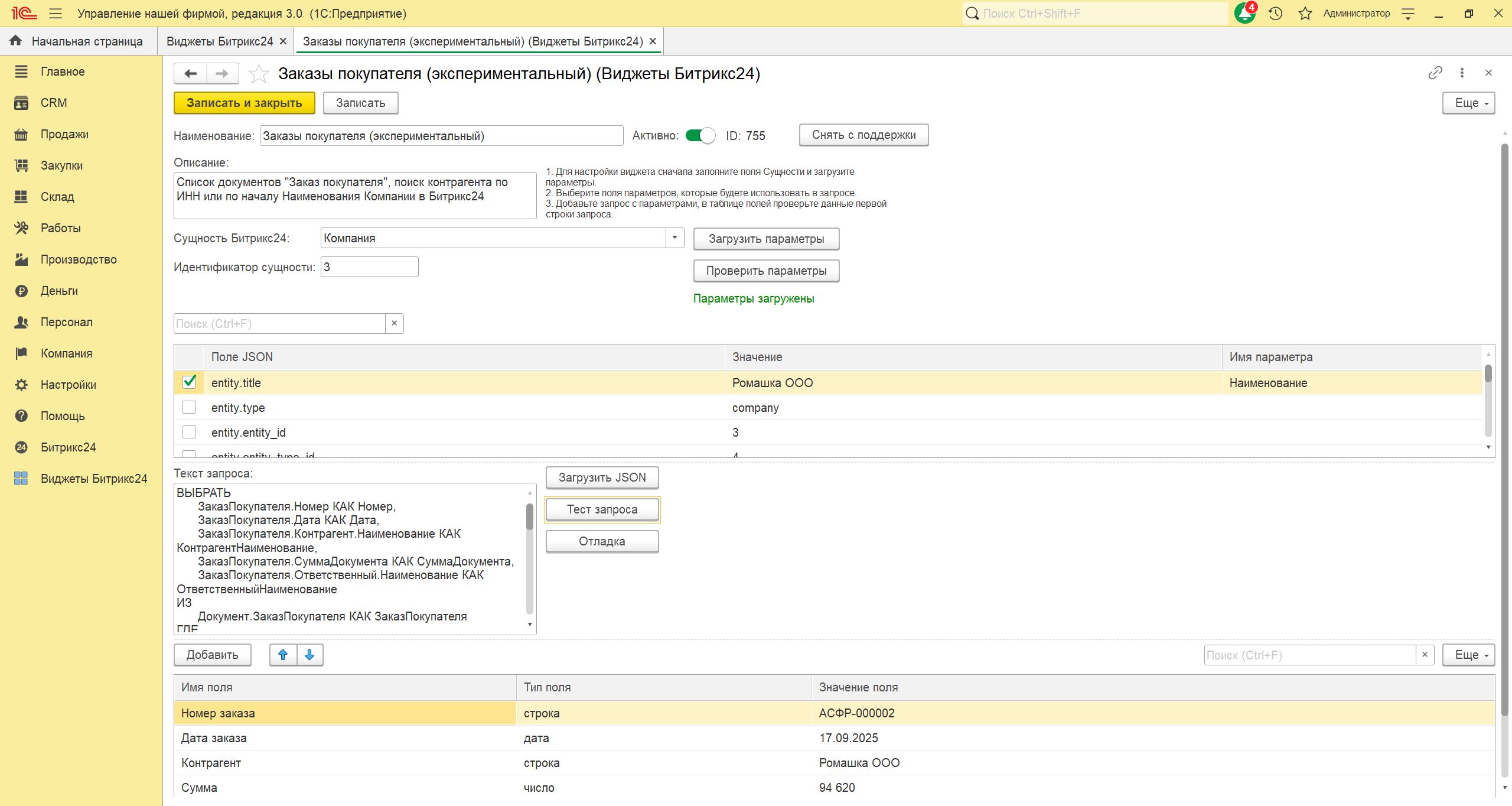1512x806 pixels.
Task: Open Продажи section in sidebar
Action: pyautogui.click(x=64, y=134)
